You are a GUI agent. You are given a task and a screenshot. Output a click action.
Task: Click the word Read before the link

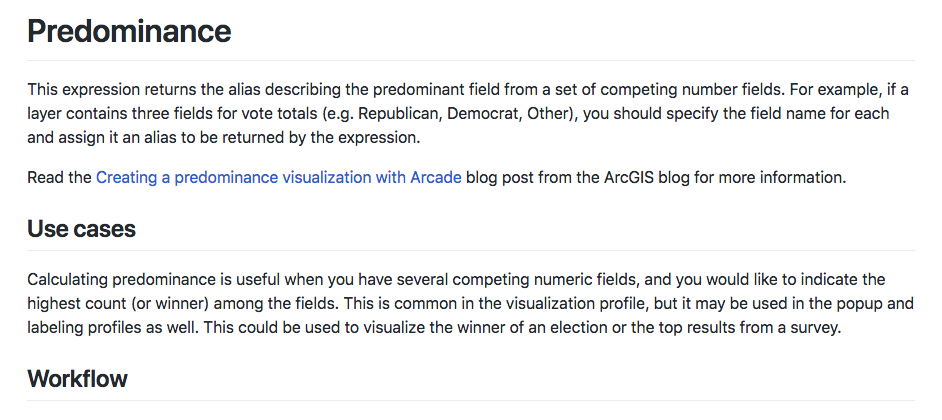(x=45, y=179)
